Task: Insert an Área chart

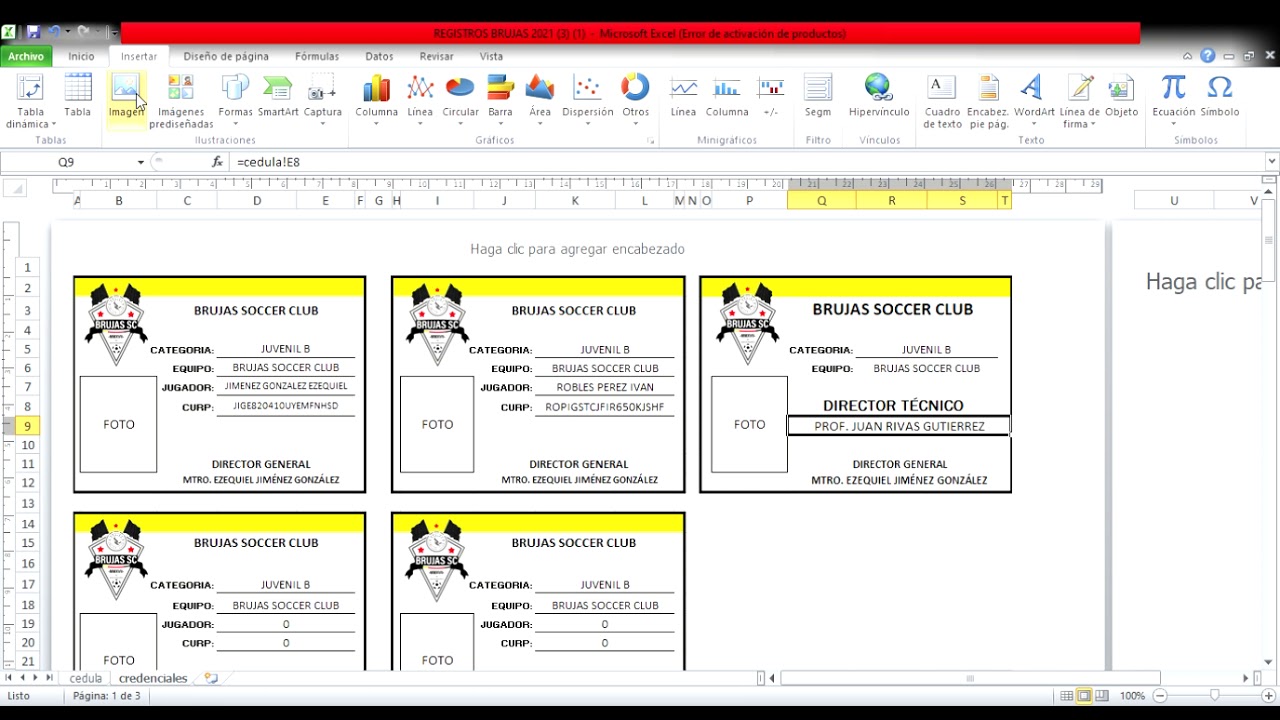Action: pos(540,102)
